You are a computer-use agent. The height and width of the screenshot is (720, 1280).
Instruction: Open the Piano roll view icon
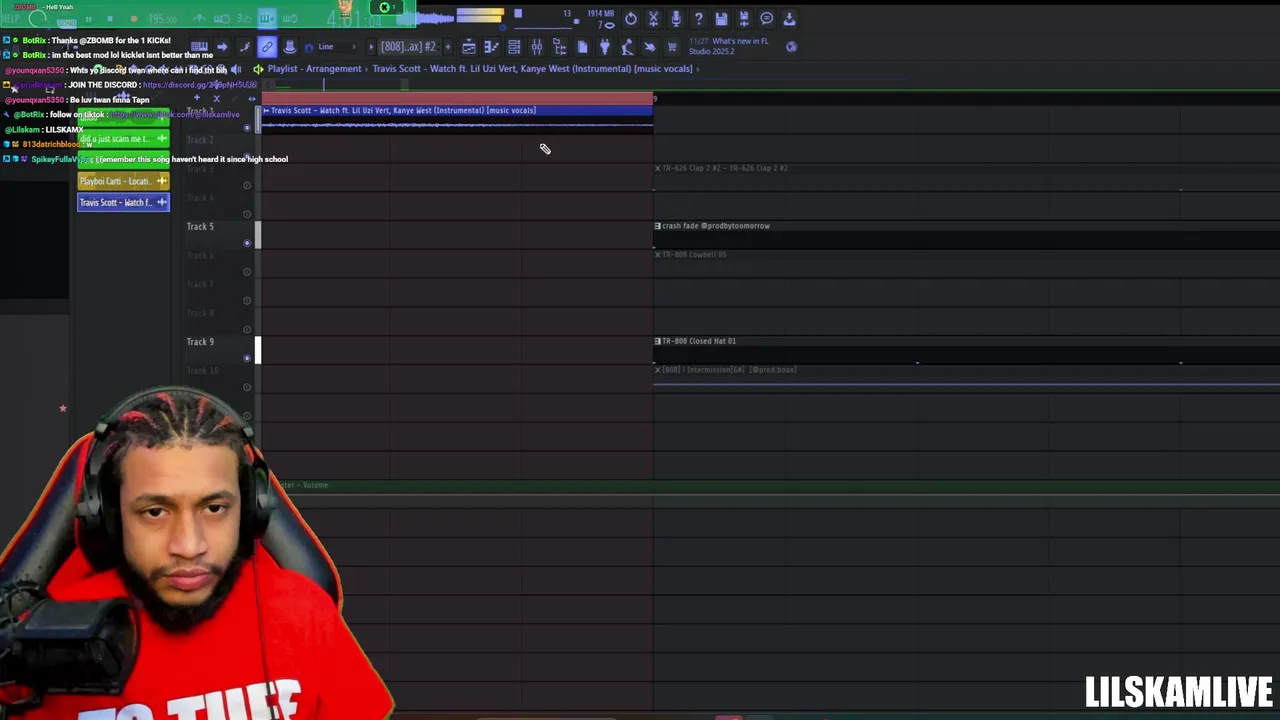tap(491, 47)
